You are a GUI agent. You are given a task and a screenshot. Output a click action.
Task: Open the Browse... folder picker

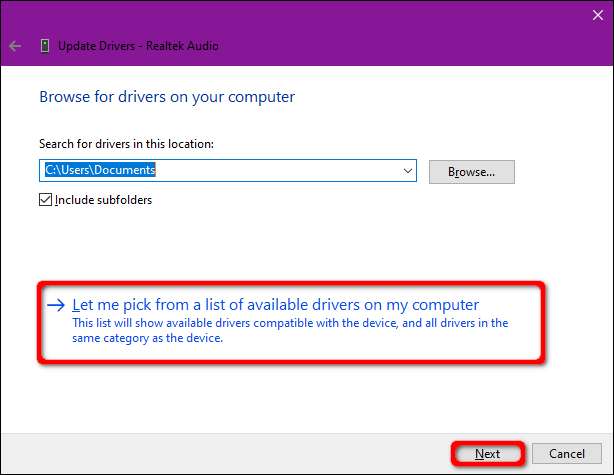pyautogui.click(x=471, y=172)
